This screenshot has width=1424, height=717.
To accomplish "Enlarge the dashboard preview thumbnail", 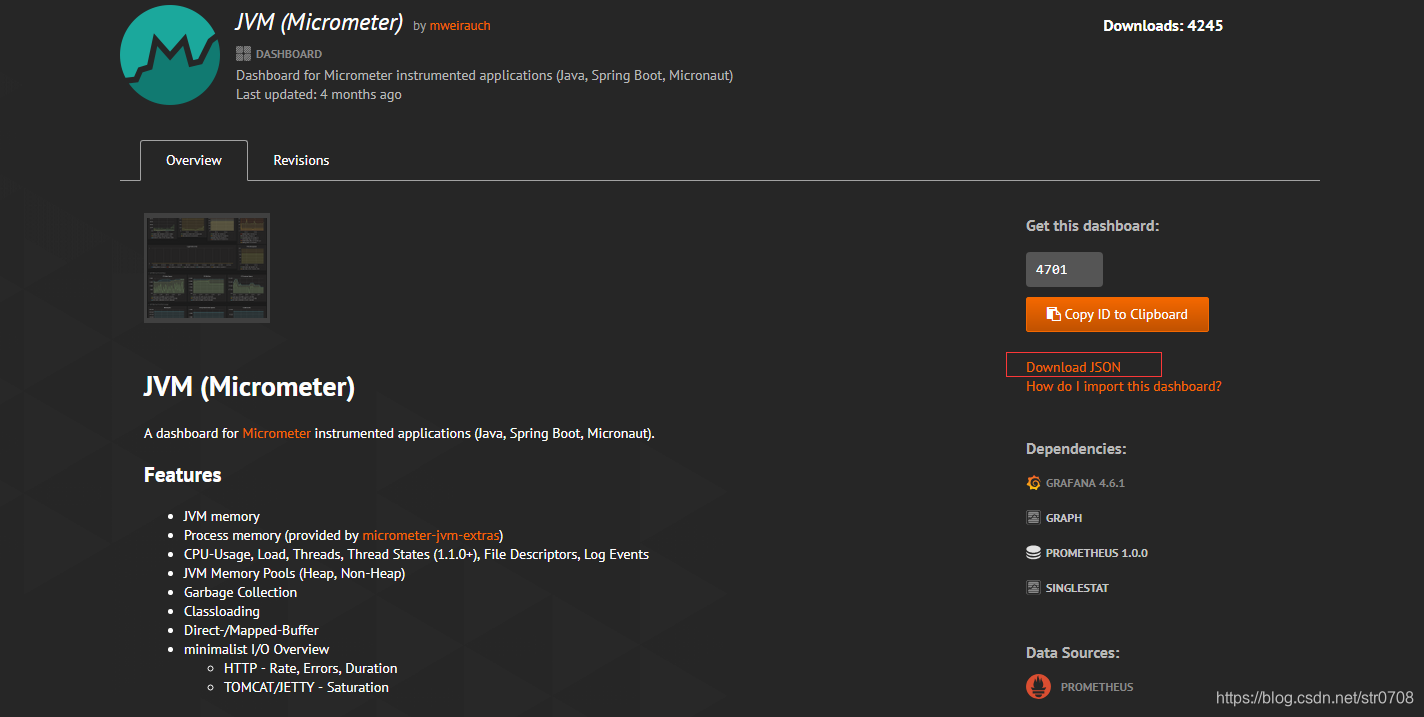I will 207,267.
